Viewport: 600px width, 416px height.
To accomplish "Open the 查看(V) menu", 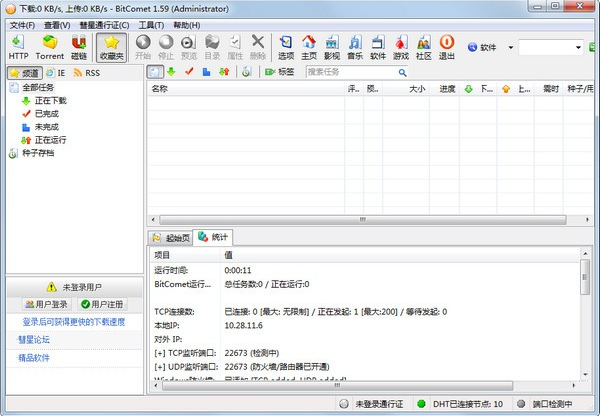I will [x=57, y=25].
